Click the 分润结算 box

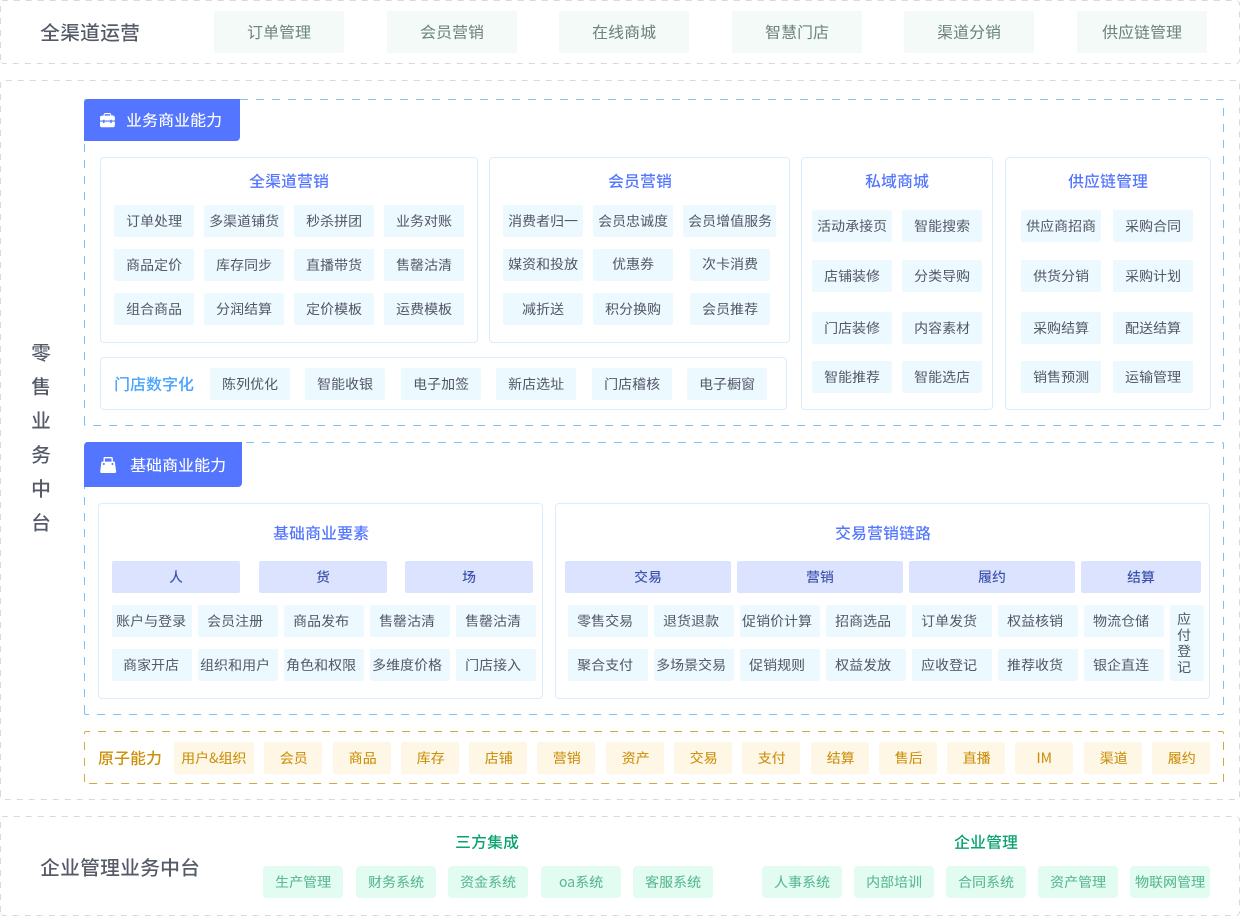pyautogui.click(x=244, y=309)
